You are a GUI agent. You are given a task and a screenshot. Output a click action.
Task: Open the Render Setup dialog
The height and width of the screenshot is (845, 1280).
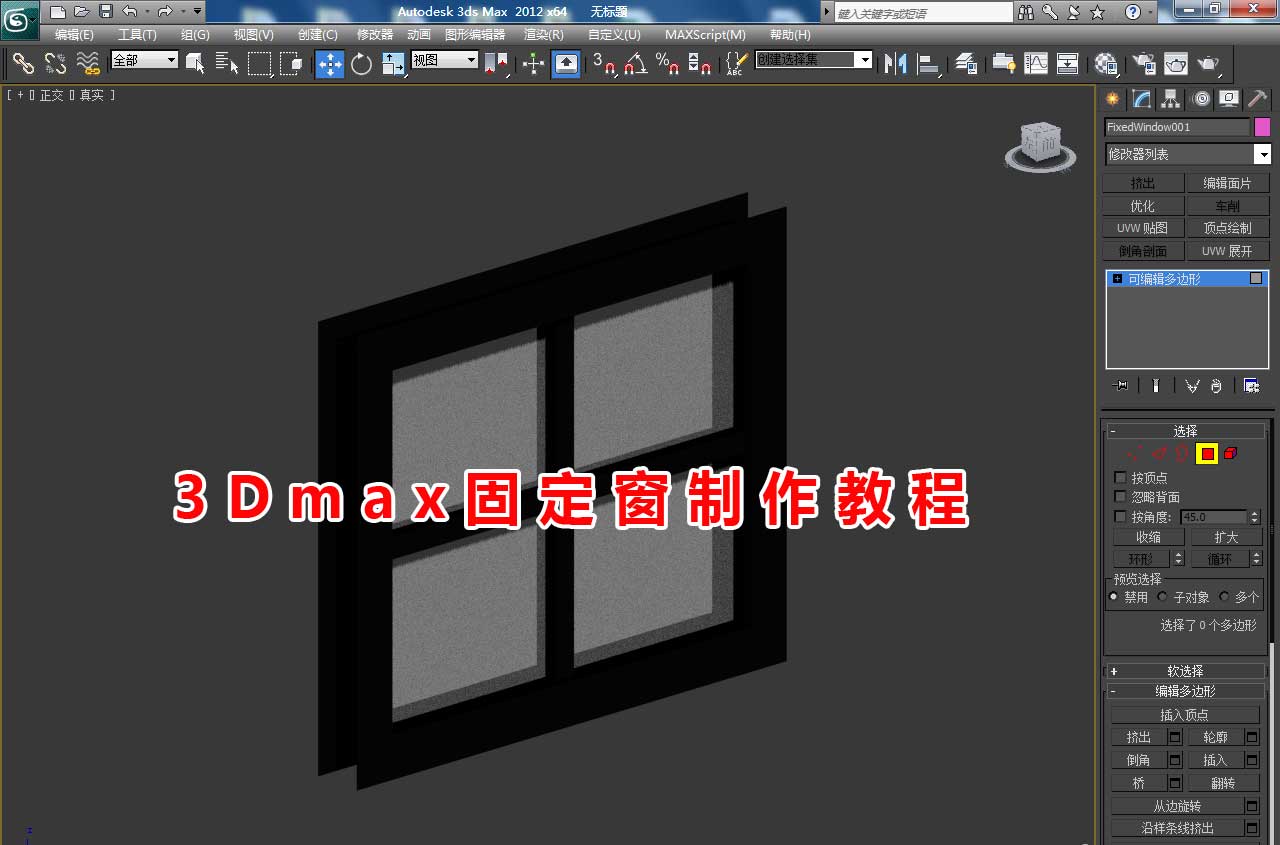tap(1144, 63)
